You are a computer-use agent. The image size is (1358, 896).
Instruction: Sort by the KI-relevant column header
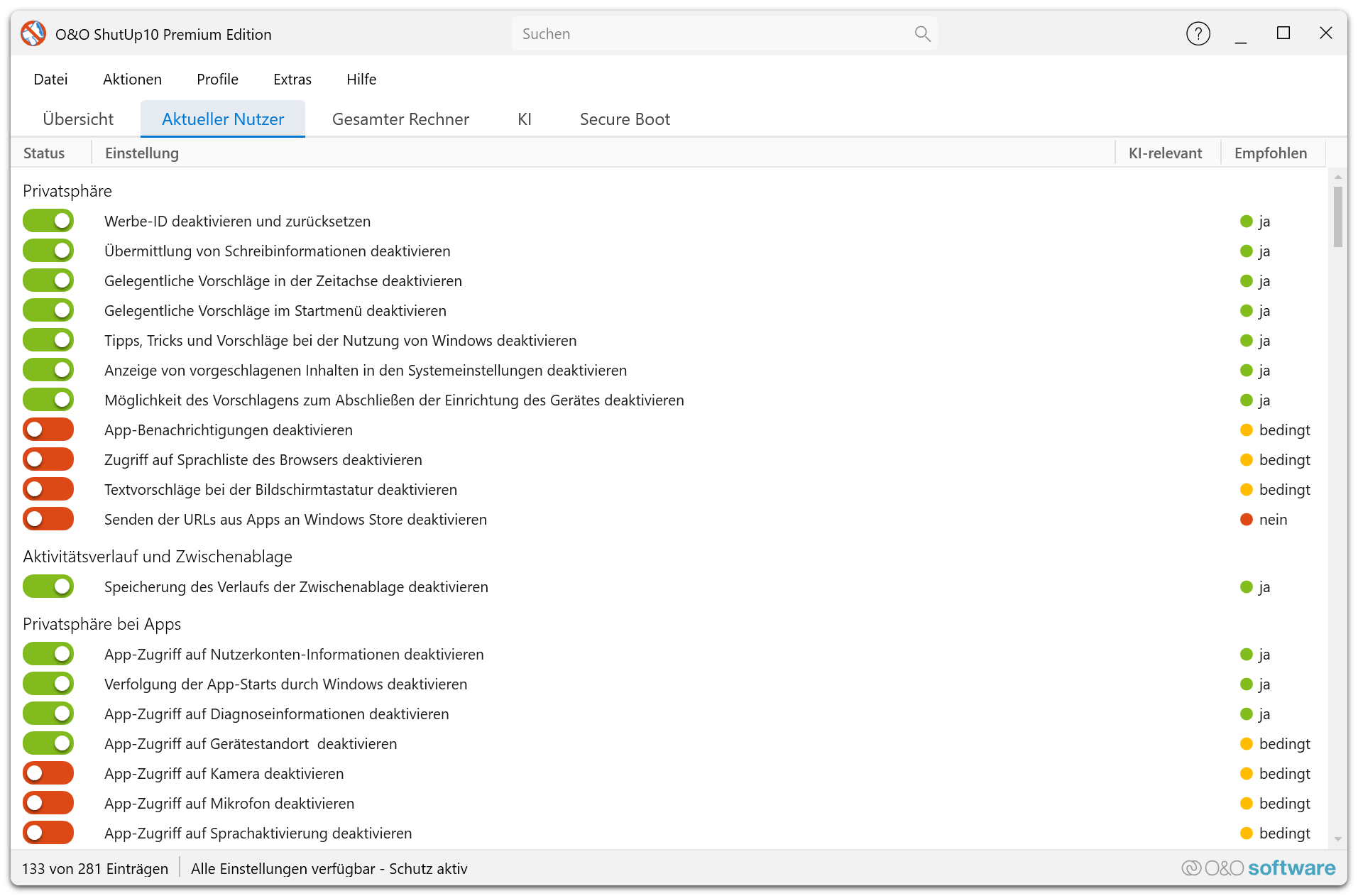pos(1168,153)
